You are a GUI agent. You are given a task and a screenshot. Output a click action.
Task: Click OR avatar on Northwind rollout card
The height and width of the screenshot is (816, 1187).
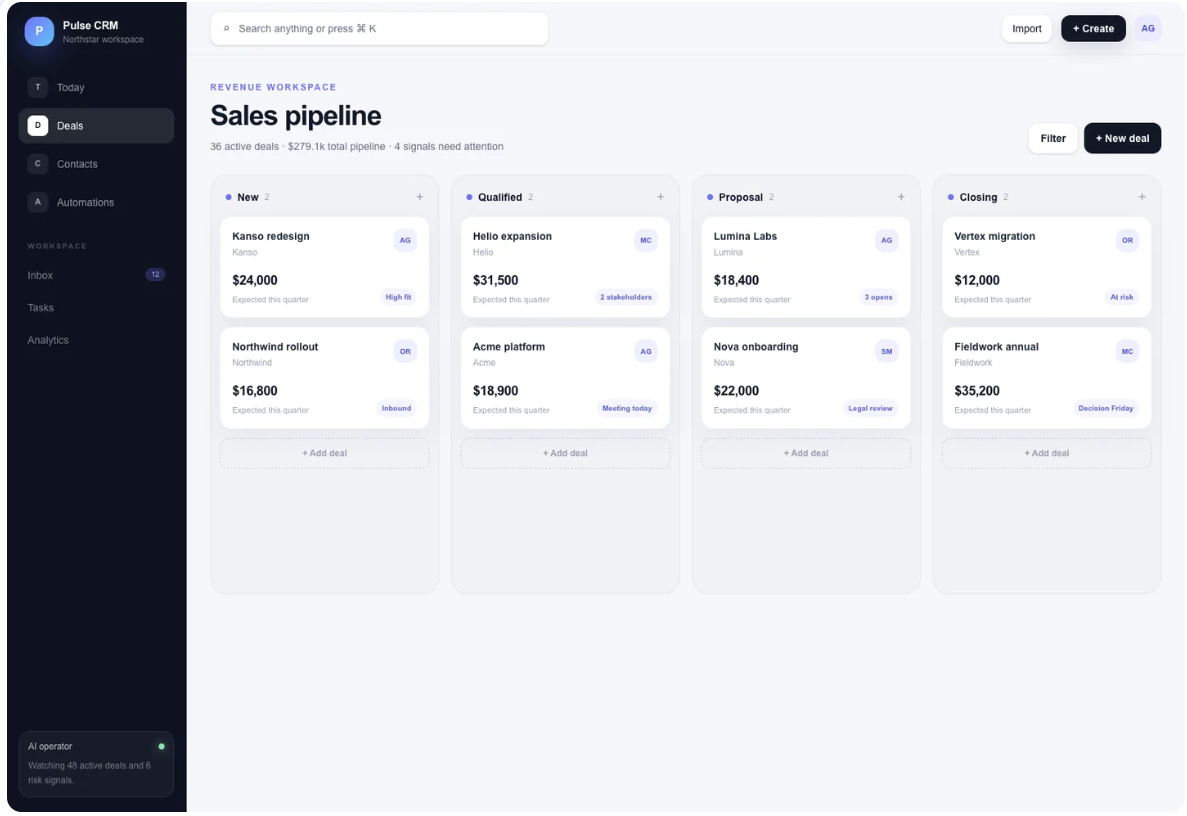click(x=405, y=351)
